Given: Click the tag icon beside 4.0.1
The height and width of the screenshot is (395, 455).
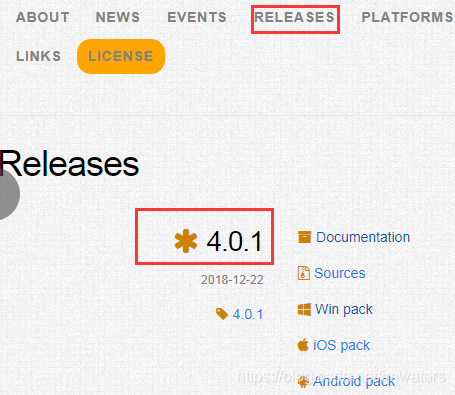Looking at the screenshot, I should 222,314.
